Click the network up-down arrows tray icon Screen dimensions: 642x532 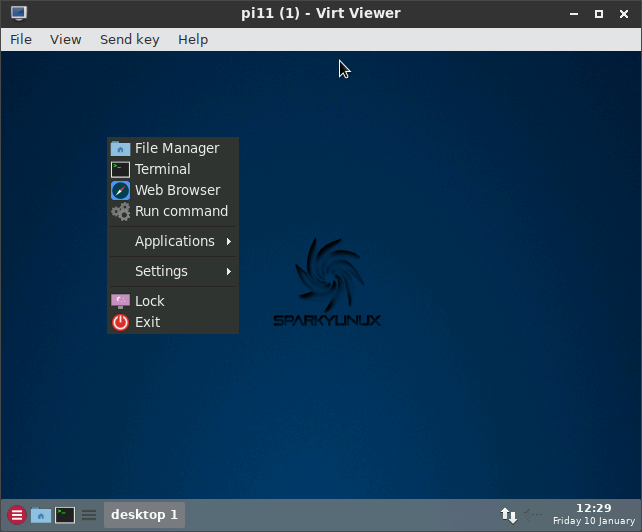pyautogui.click(x=509, y=515)
